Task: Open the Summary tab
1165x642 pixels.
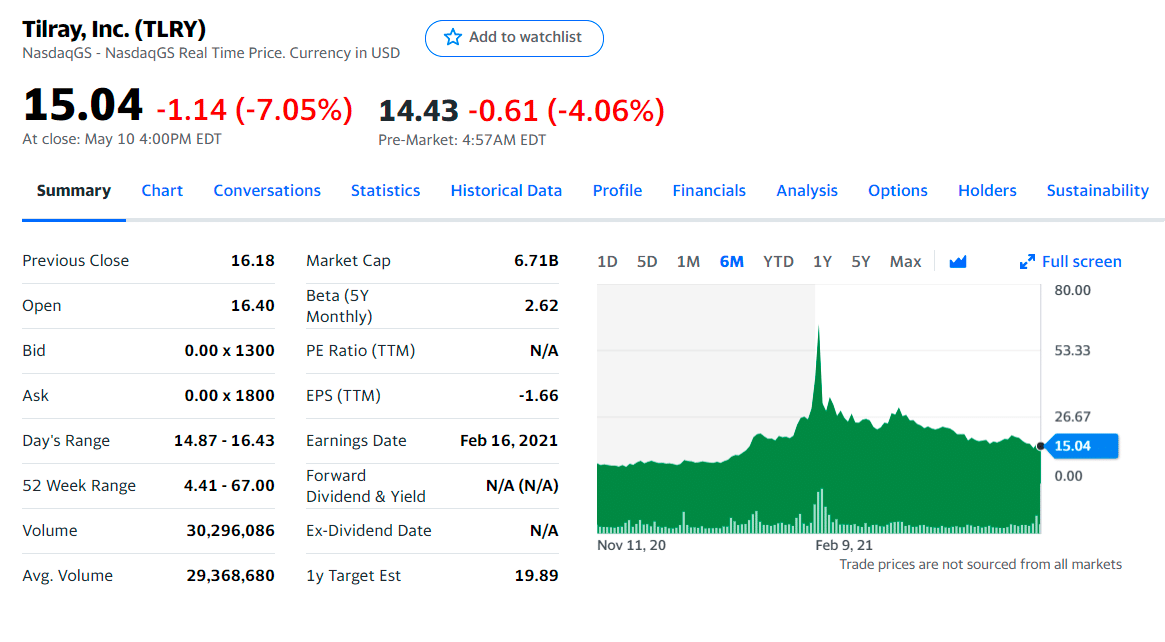Action: coord(74,191)
